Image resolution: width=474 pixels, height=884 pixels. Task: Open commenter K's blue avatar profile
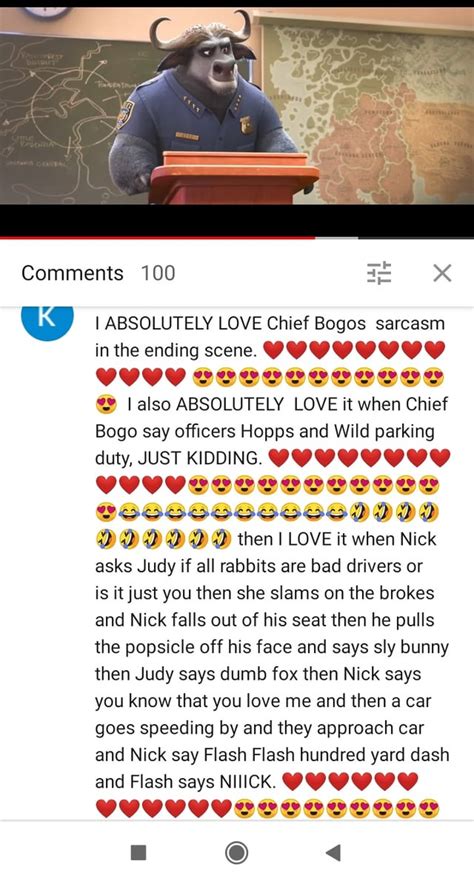(x=47, y=321)
